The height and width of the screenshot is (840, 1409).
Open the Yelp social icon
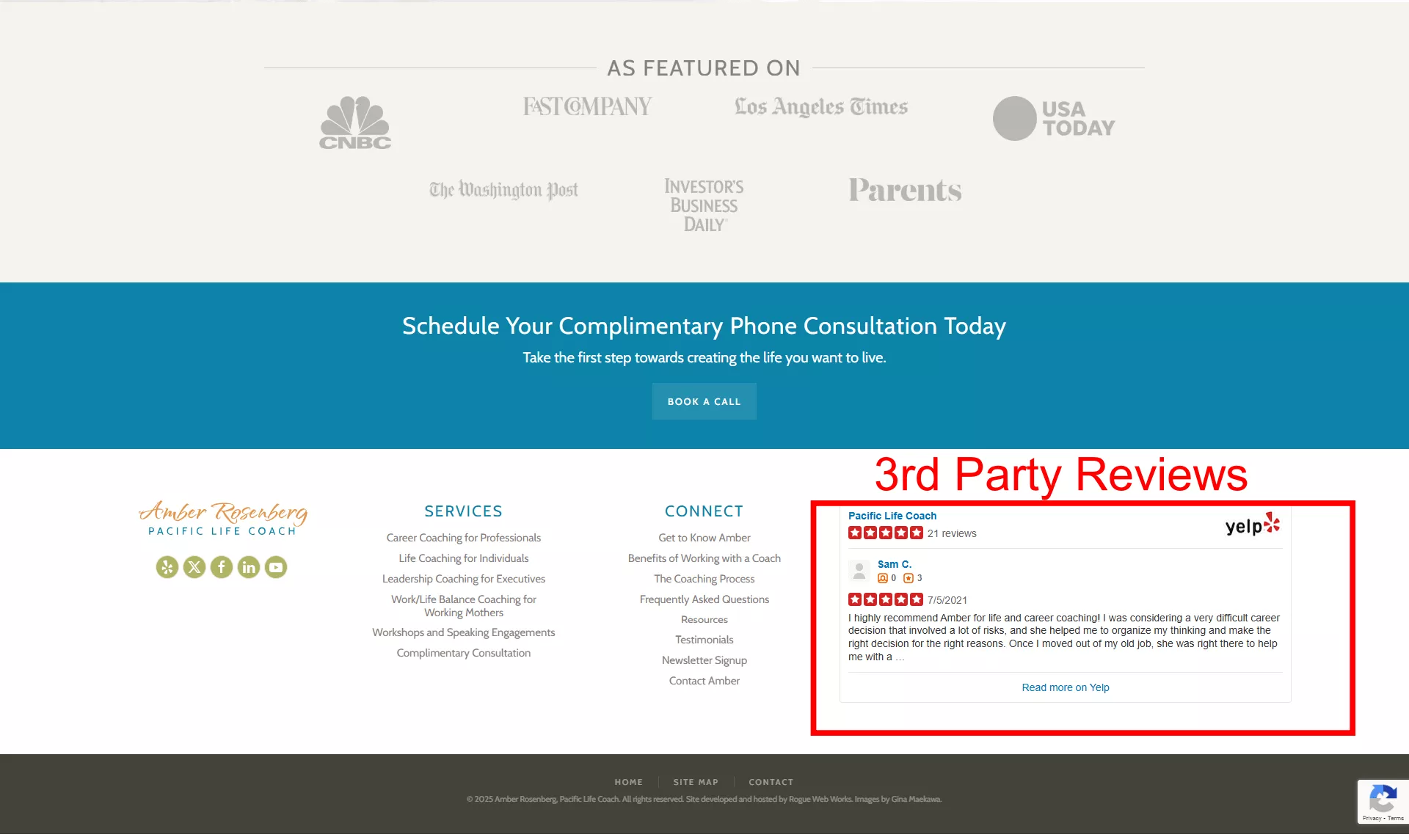coord(167,566)
